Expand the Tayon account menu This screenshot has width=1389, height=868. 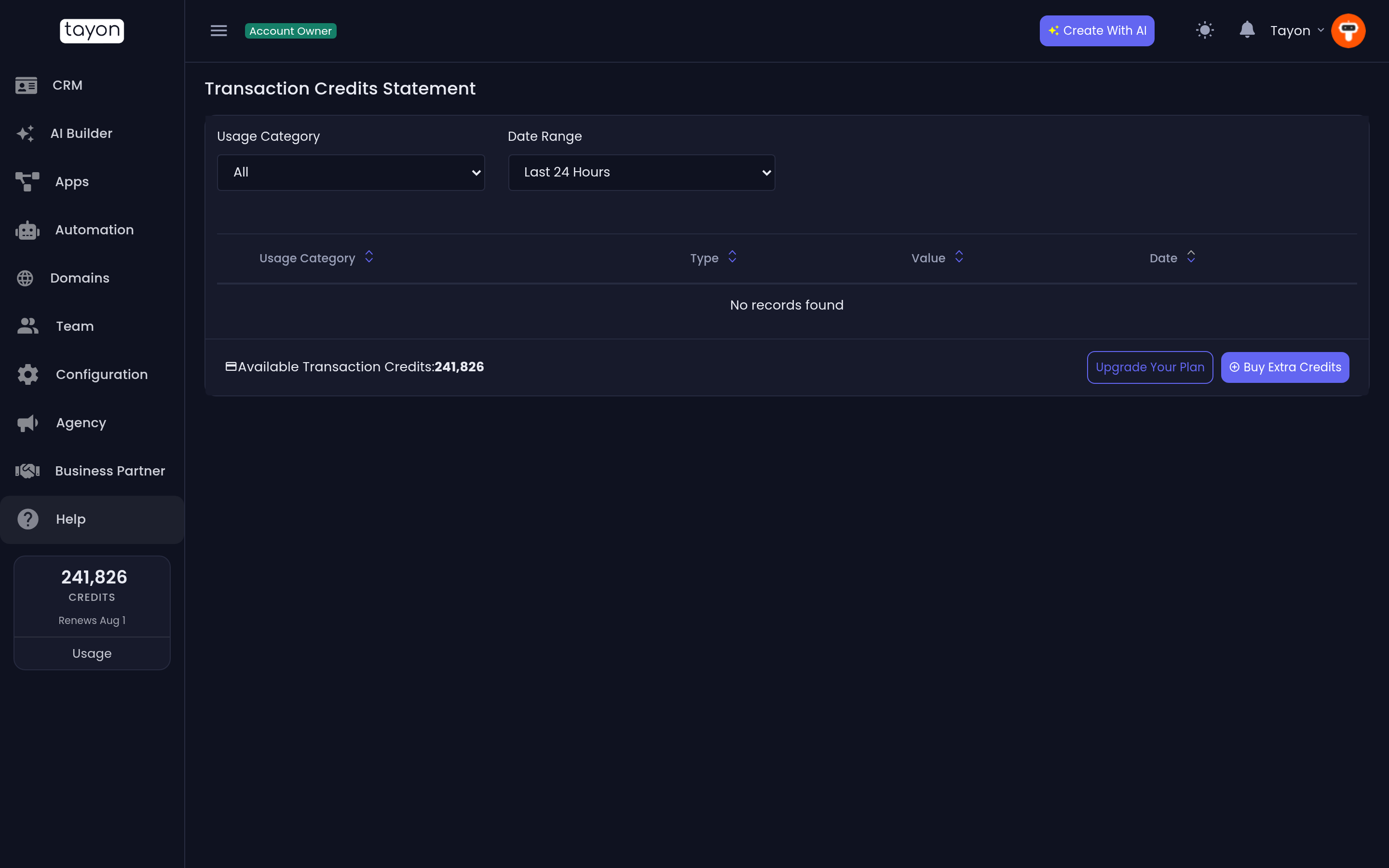pos(1297,31)
